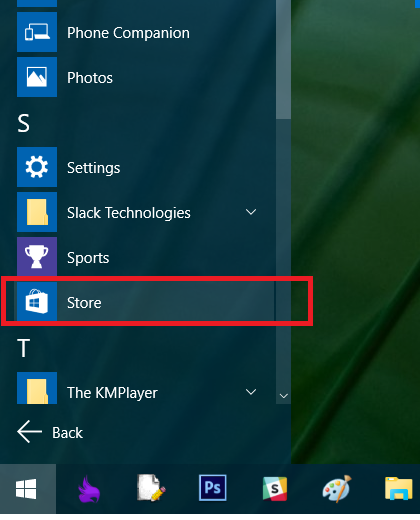This screenshot has width=420, height=520.
Task: Open the Phone Companion app icon
Action: tap(37, 32)
